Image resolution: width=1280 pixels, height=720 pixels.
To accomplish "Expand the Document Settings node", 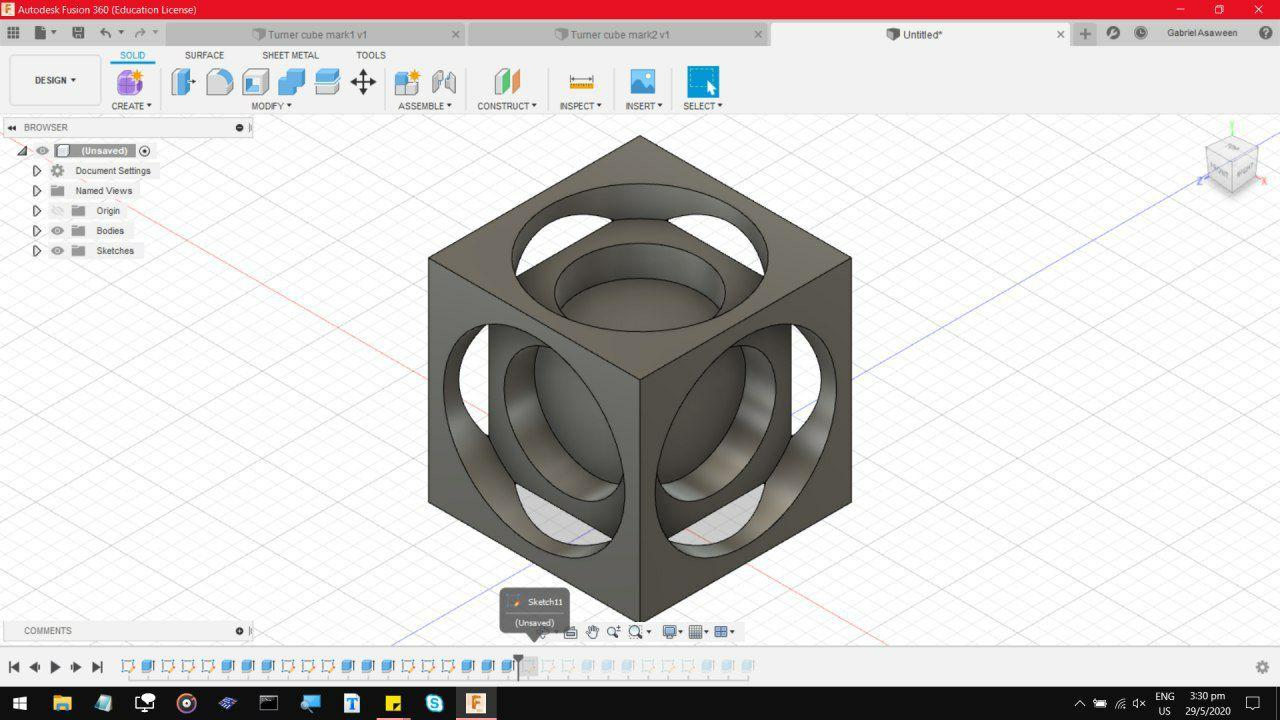I will 37,171.
